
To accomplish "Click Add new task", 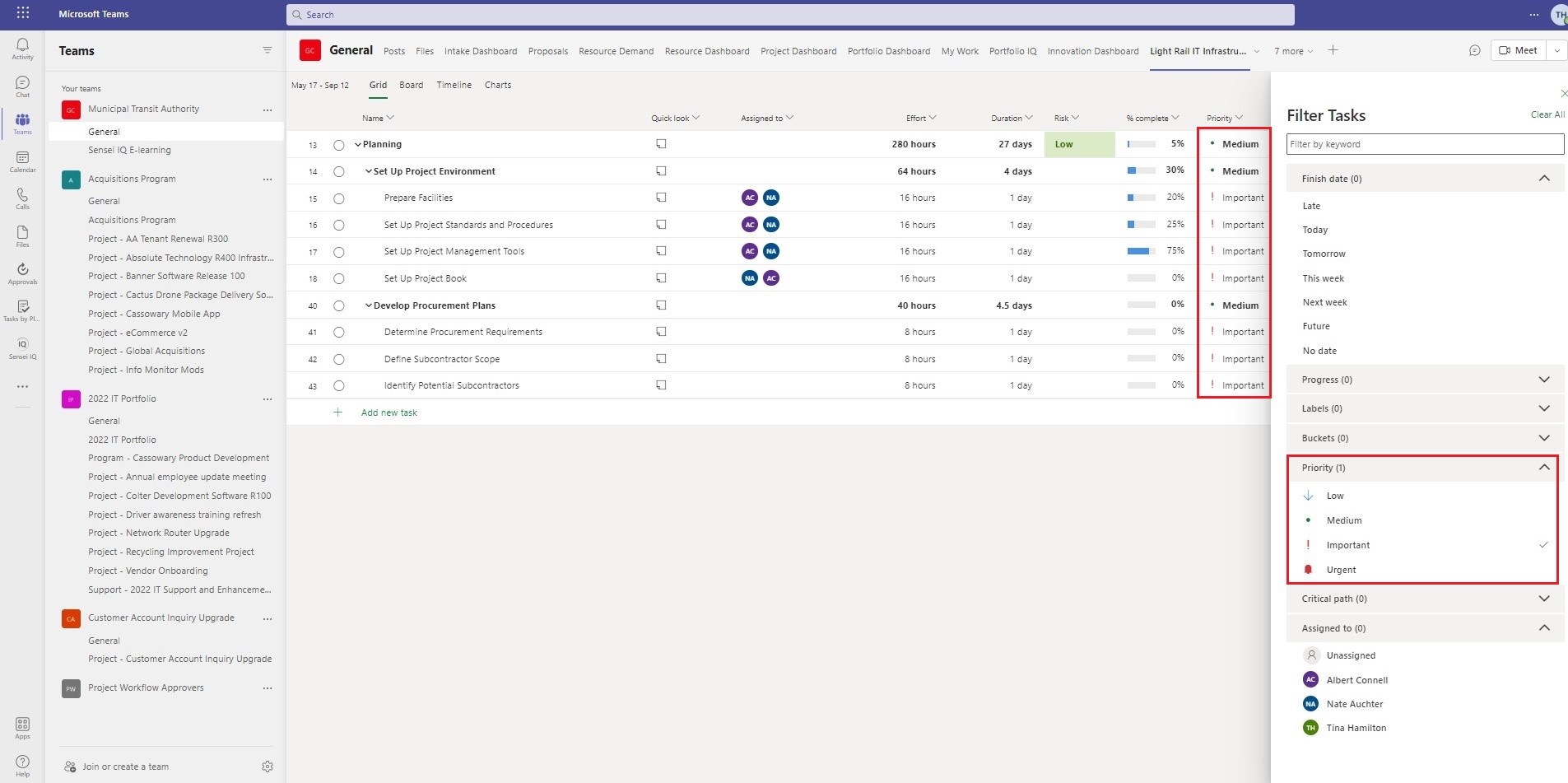I will tap(389, 412).
